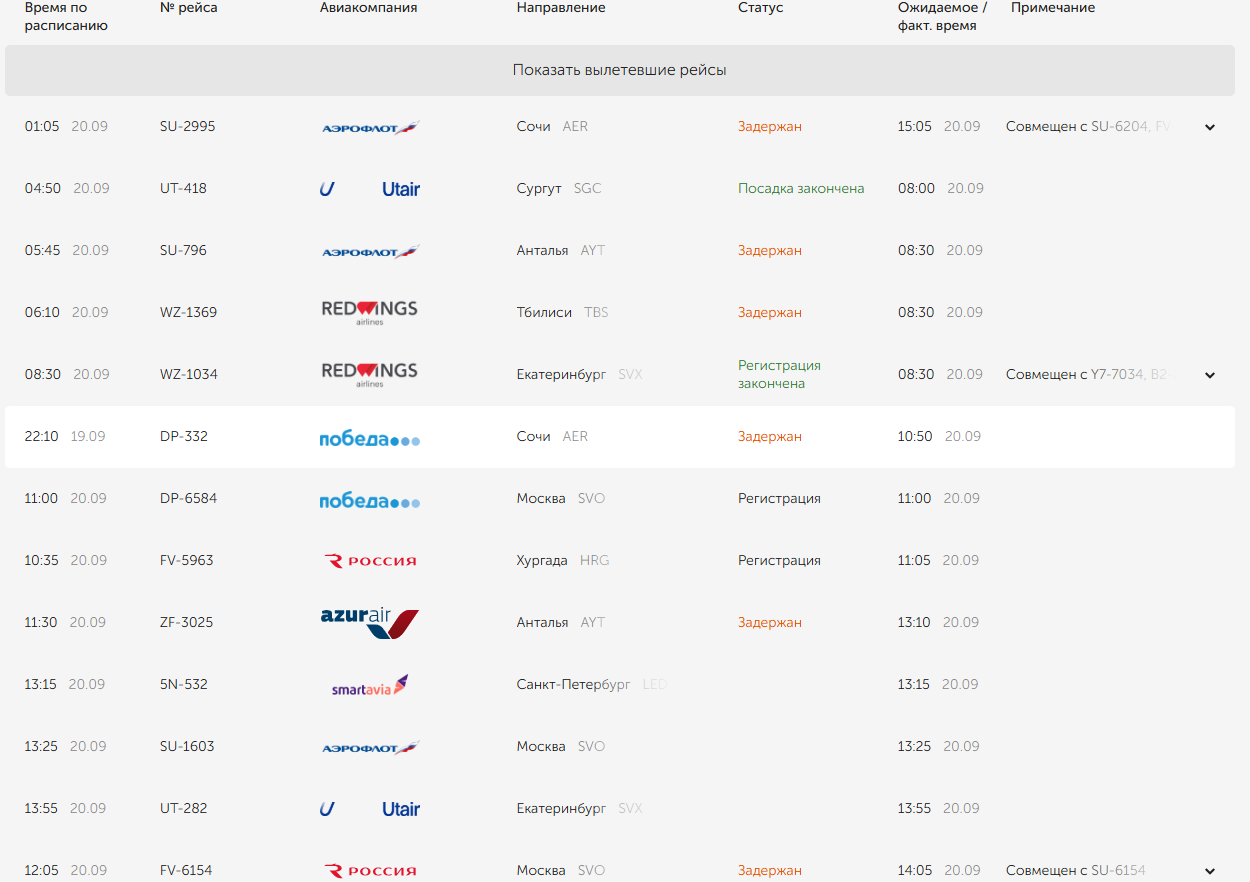Click Aeroflot logo on SU-2995 row
This screenshot has width=1250, height=882.
(x=370, y=128)
